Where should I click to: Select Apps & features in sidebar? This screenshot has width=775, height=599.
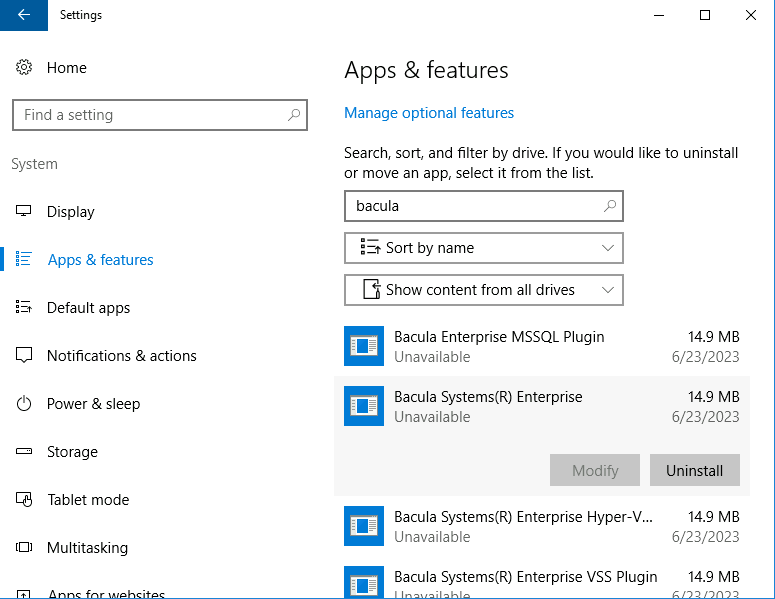tap(100, 260)
